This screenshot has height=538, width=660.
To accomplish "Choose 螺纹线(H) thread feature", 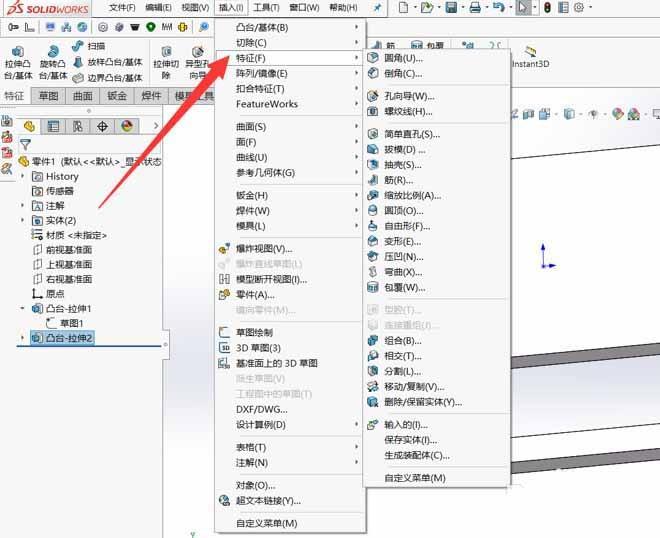I will pyautogui.click(x=436, y=112).
